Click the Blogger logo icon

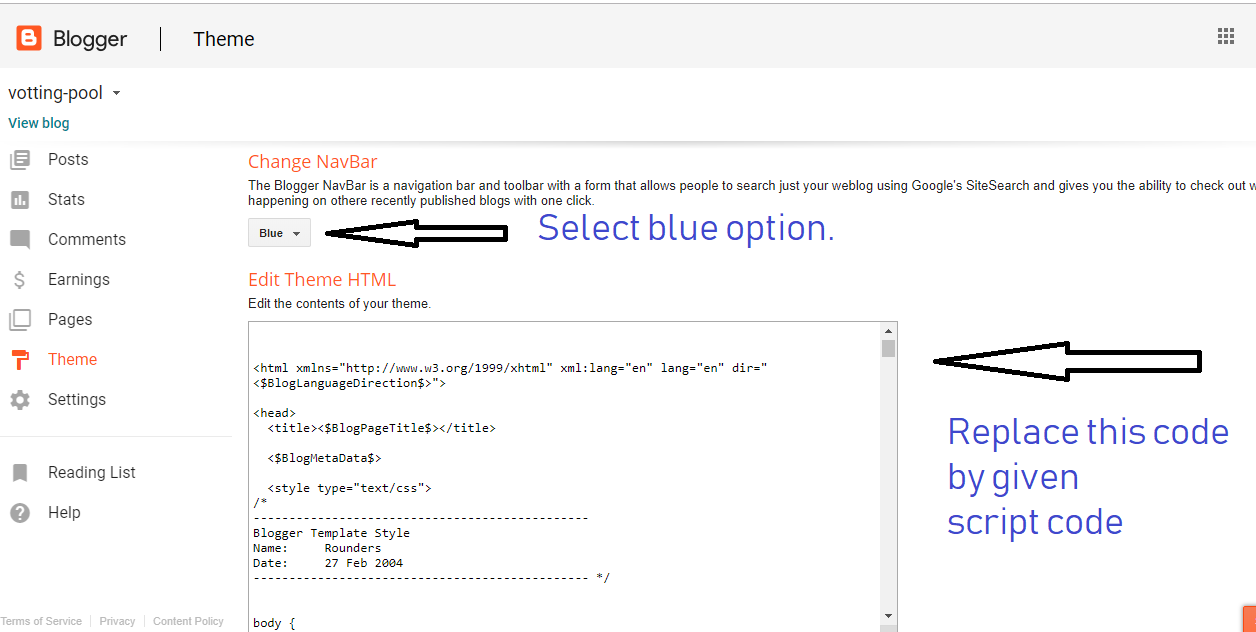(x=28, y=39)
